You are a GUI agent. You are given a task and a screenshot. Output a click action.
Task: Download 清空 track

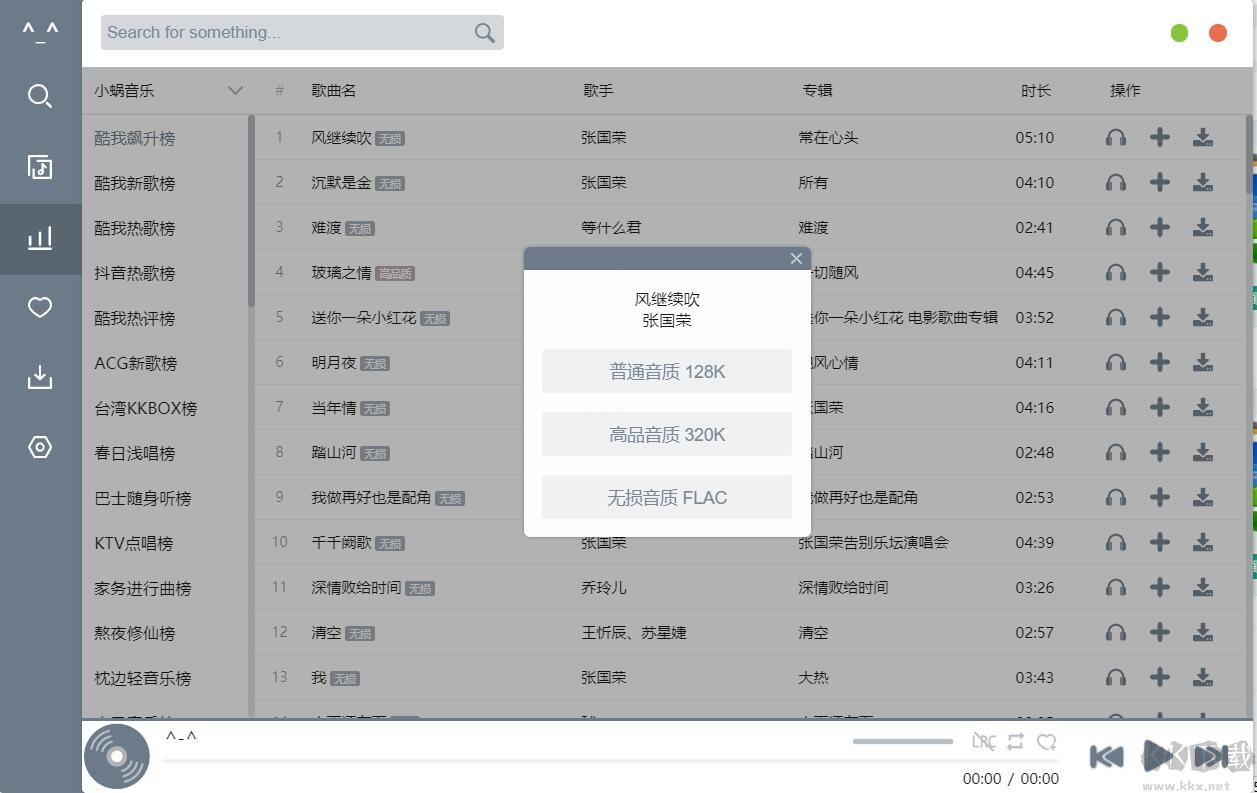[x=1203, y=633]
